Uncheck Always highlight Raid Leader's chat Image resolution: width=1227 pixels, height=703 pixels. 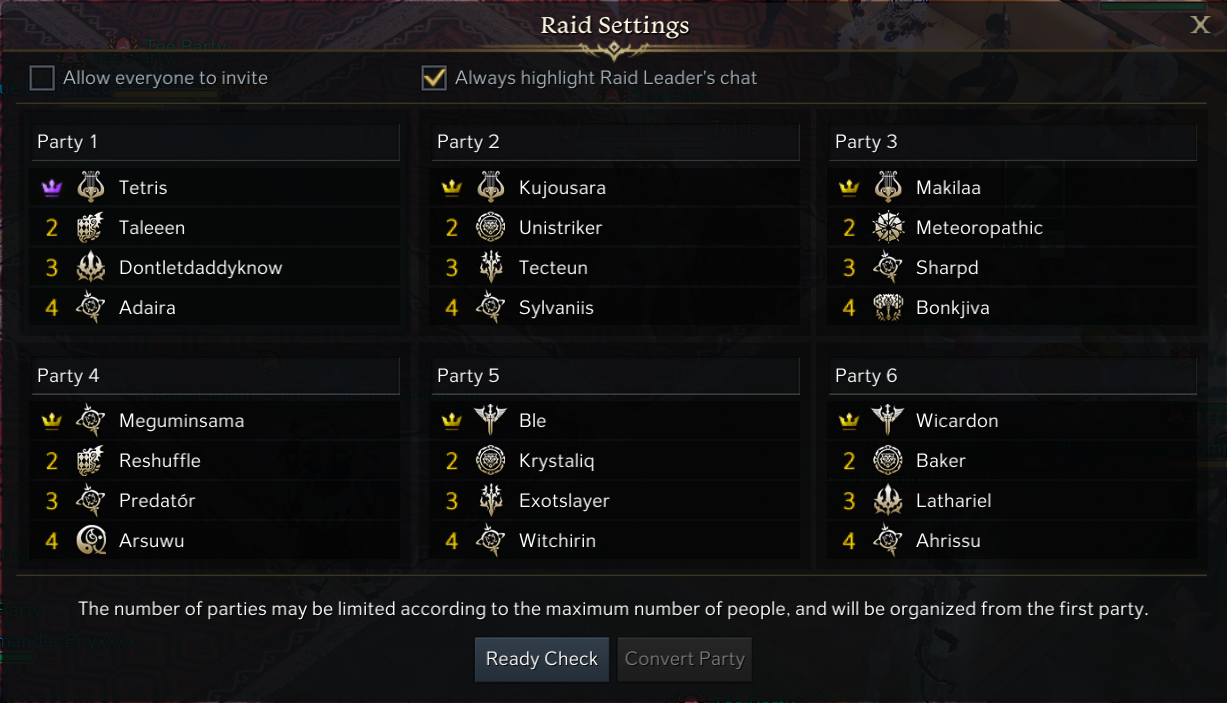pyautogui.click(x=434, y=78)
